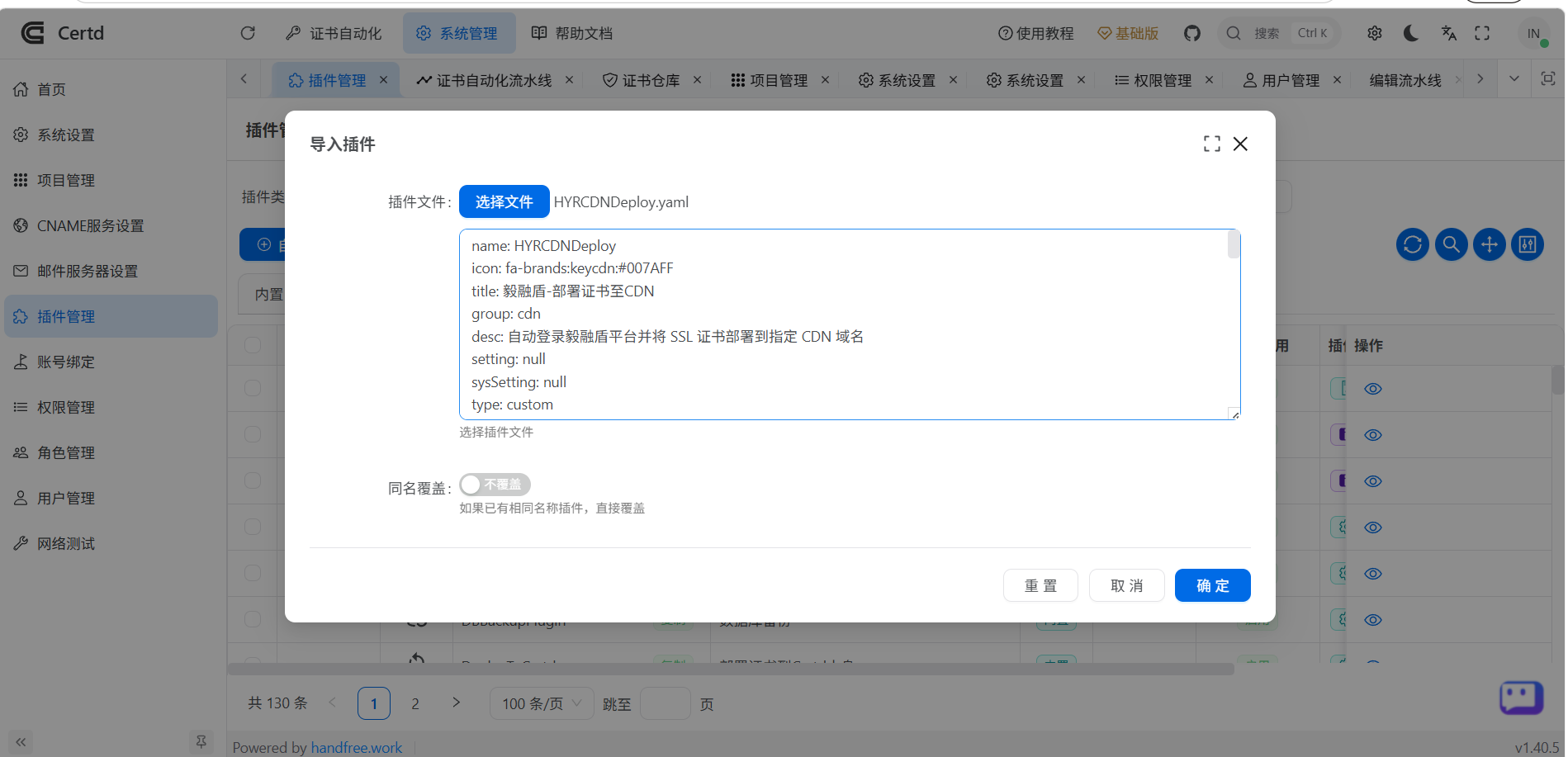Open the language translation icon
Screen dimensions: 1568x757
1448,33
